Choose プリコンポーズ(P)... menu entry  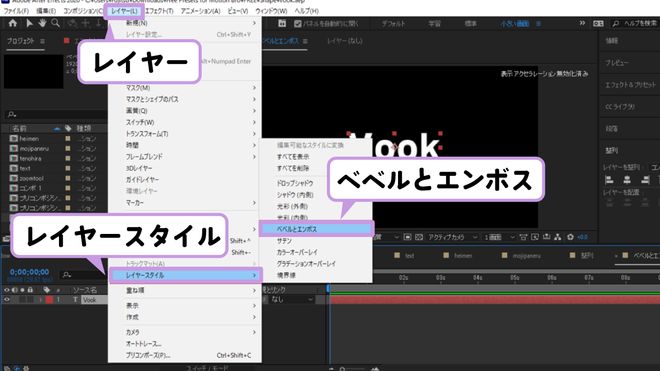pos(184,355)
